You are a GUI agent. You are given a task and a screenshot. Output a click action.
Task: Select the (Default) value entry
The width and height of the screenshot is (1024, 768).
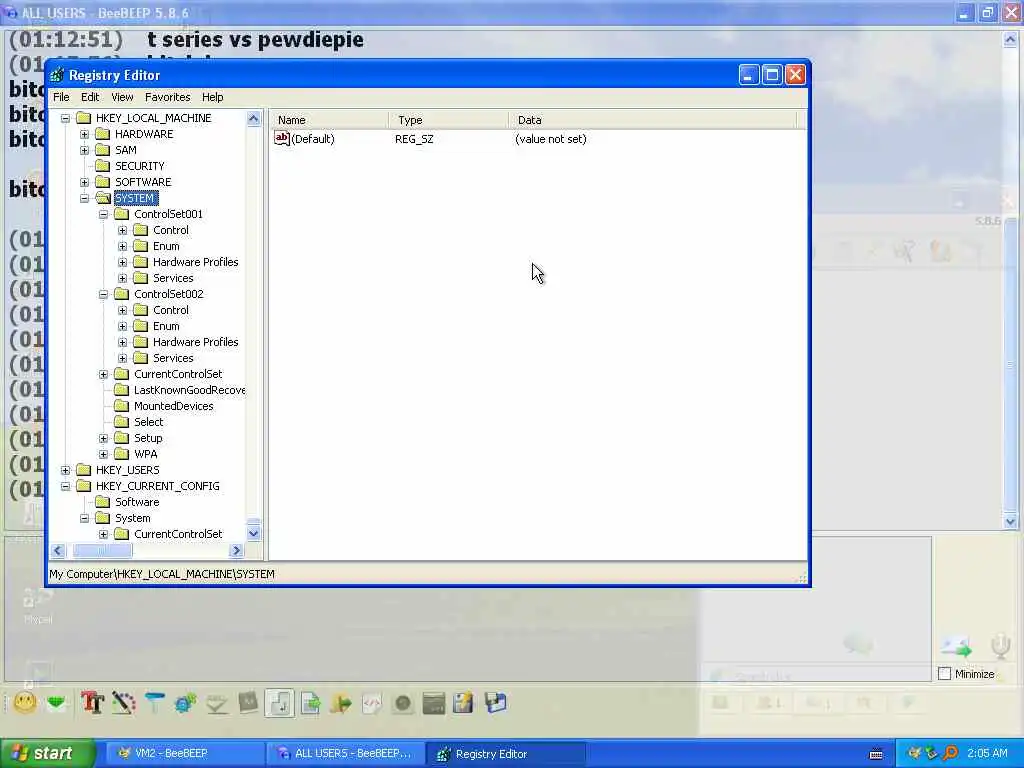tap(313, 139)
